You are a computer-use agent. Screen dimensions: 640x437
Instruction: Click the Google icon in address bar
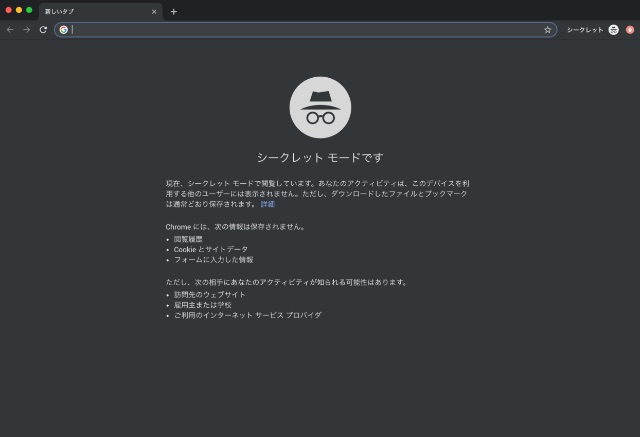[64, 30]
